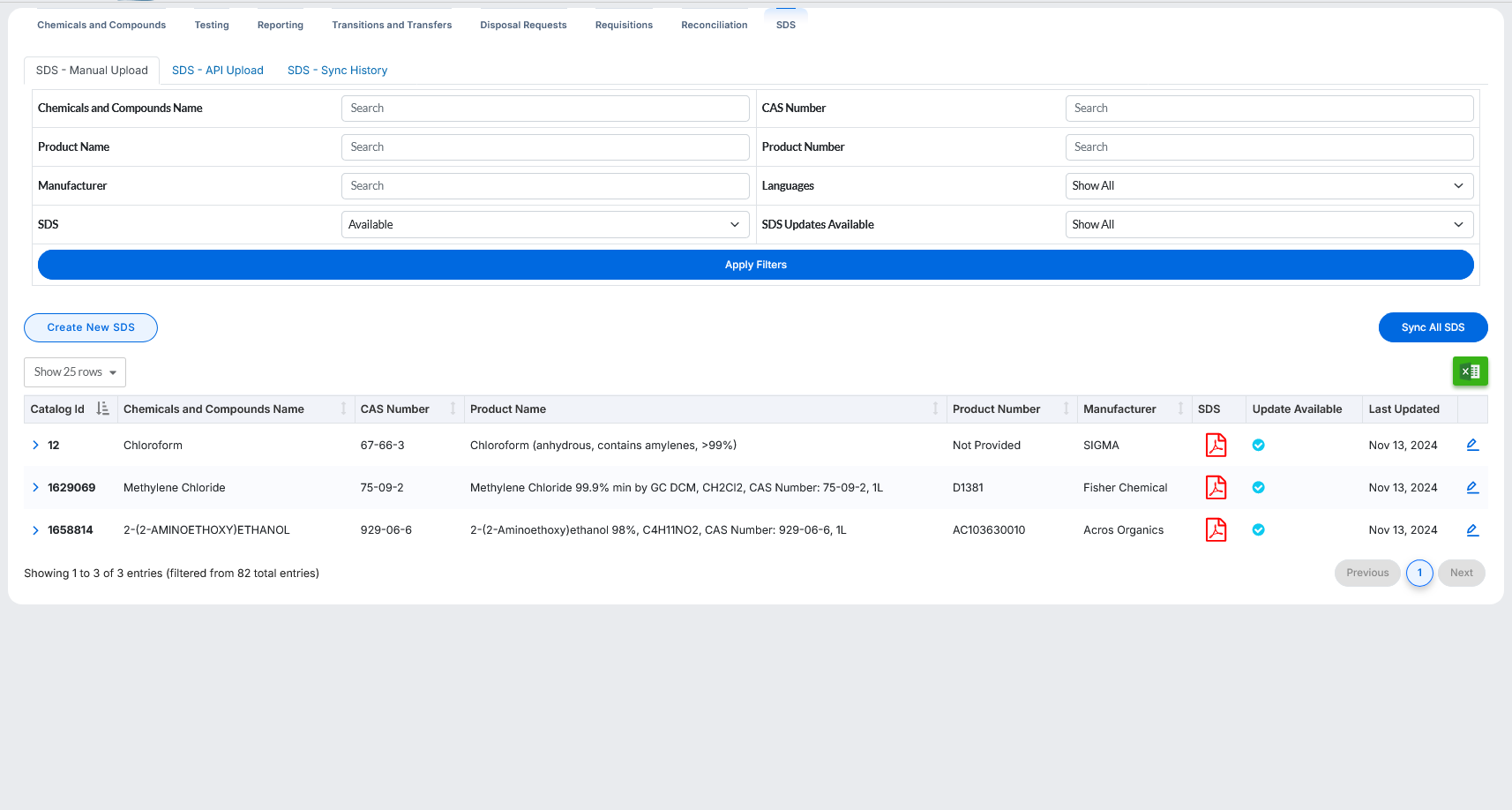The image size is (1512, 810).
Task: Click Create New SDS
Action: point(90,327)
